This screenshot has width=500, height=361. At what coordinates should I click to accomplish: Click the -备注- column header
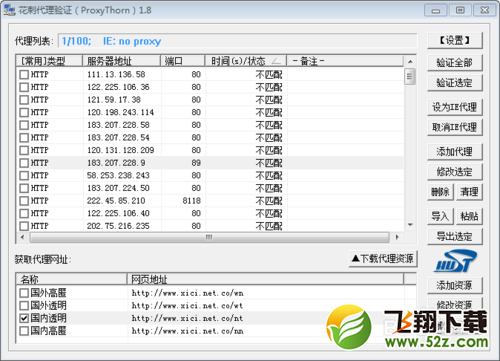coord(345,61)
